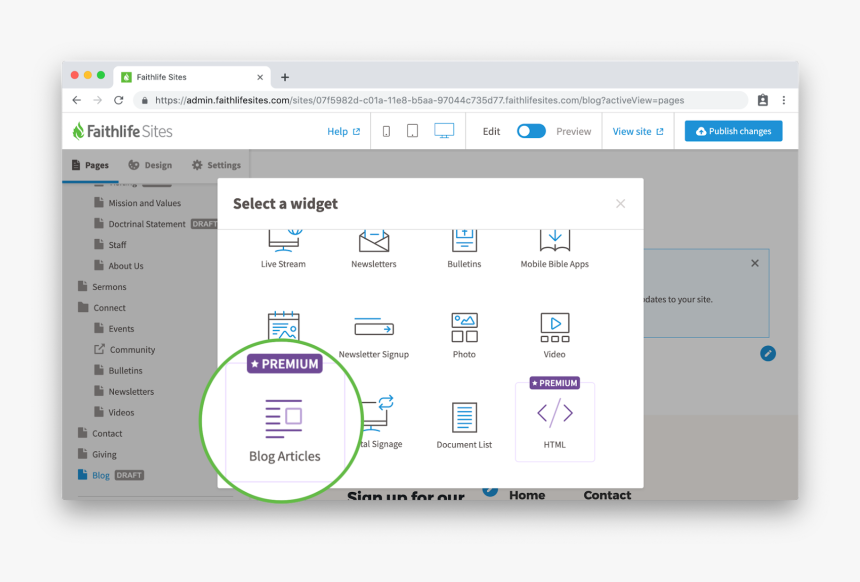Pick the Newsletter Signup widget

[373, 334]
